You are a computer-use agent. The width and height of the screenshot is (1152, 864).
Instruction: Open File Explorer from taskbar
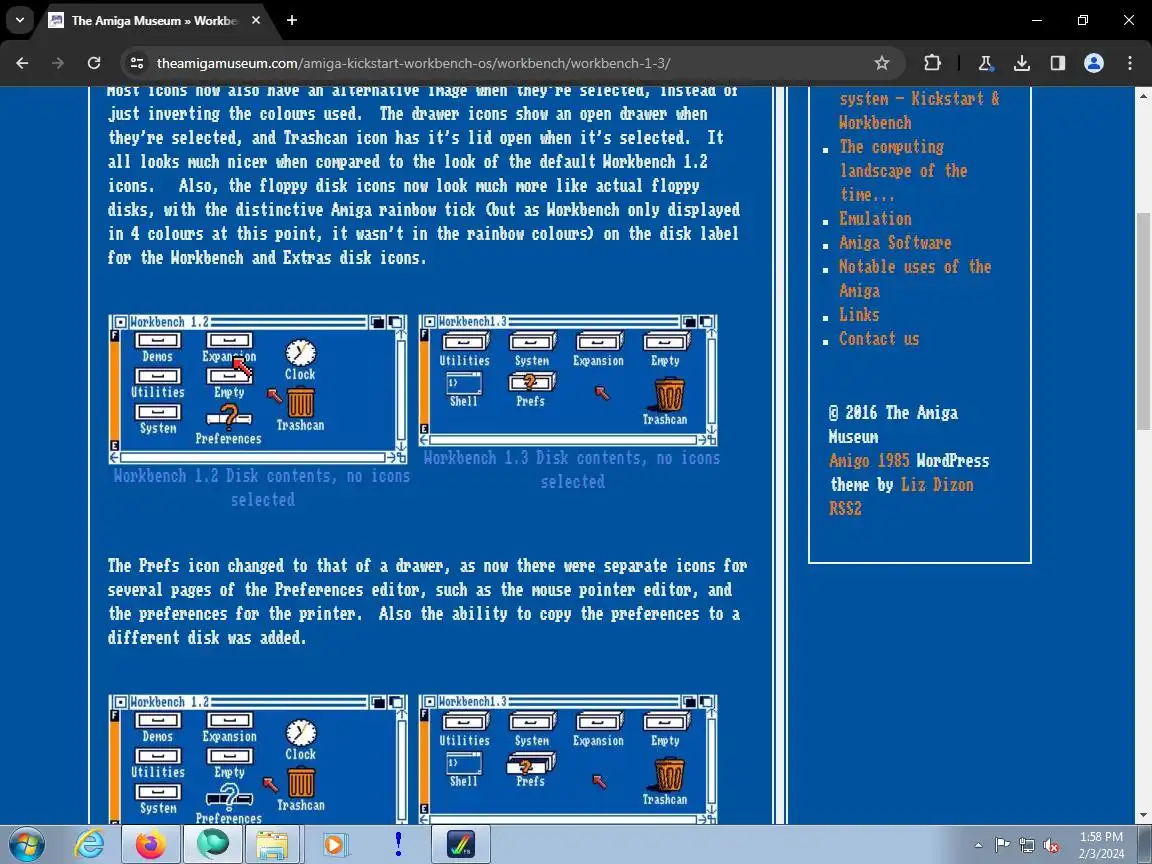point(271,845)
